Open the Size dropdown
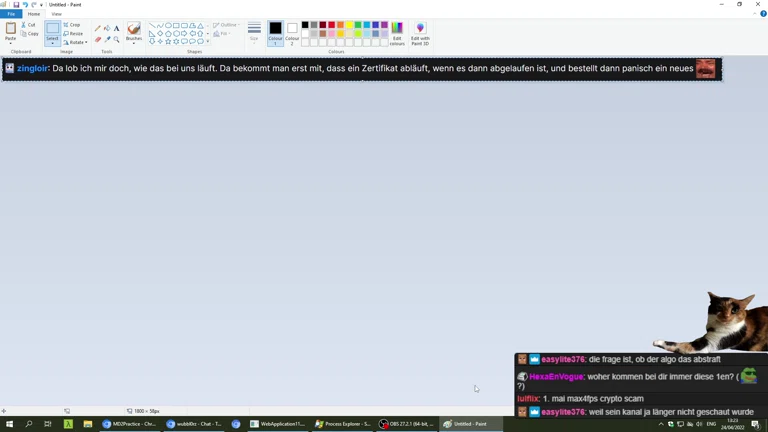This screenshot has height=432, width=768. (254, 33)
